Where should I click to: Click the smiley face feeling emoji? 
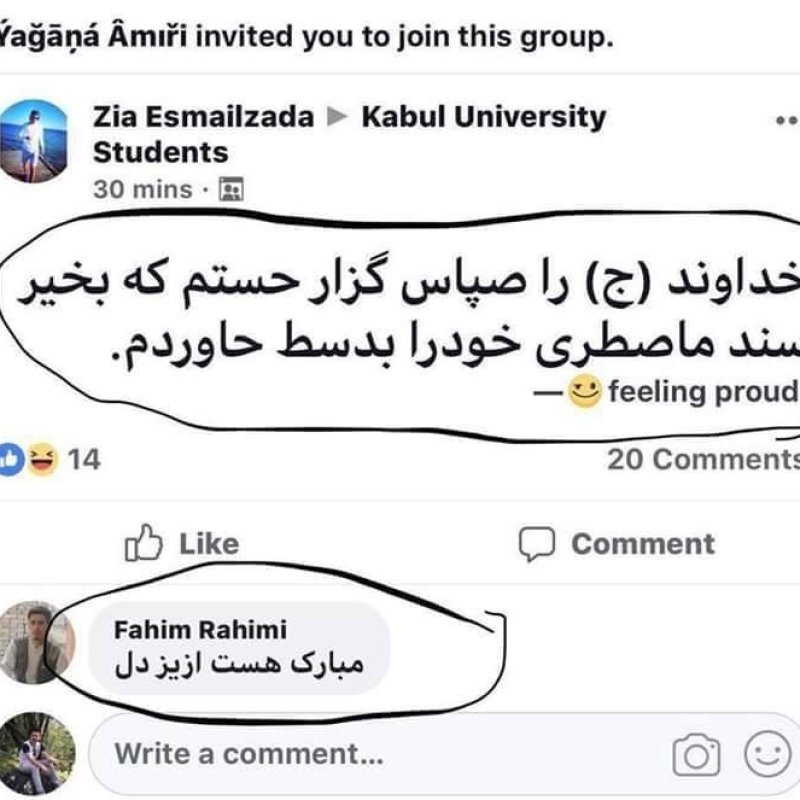tap(583, 392)
